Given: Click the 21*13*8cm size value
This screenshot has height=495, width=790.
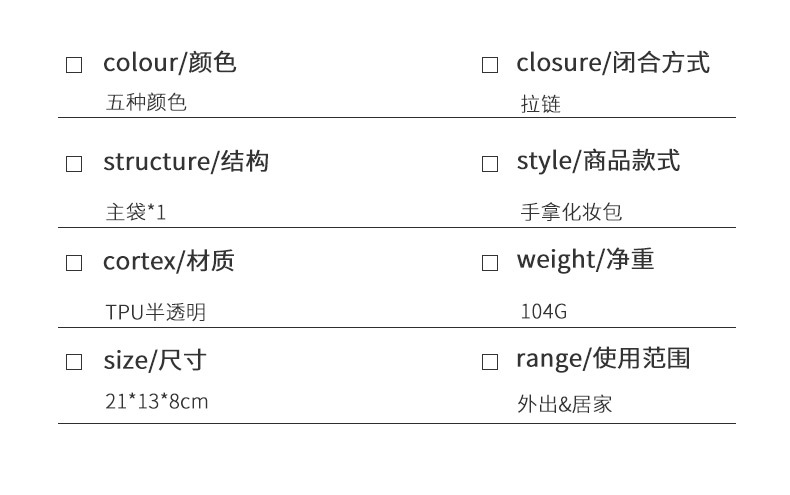Looking at the screenshot, I should (x=156, y=402).
